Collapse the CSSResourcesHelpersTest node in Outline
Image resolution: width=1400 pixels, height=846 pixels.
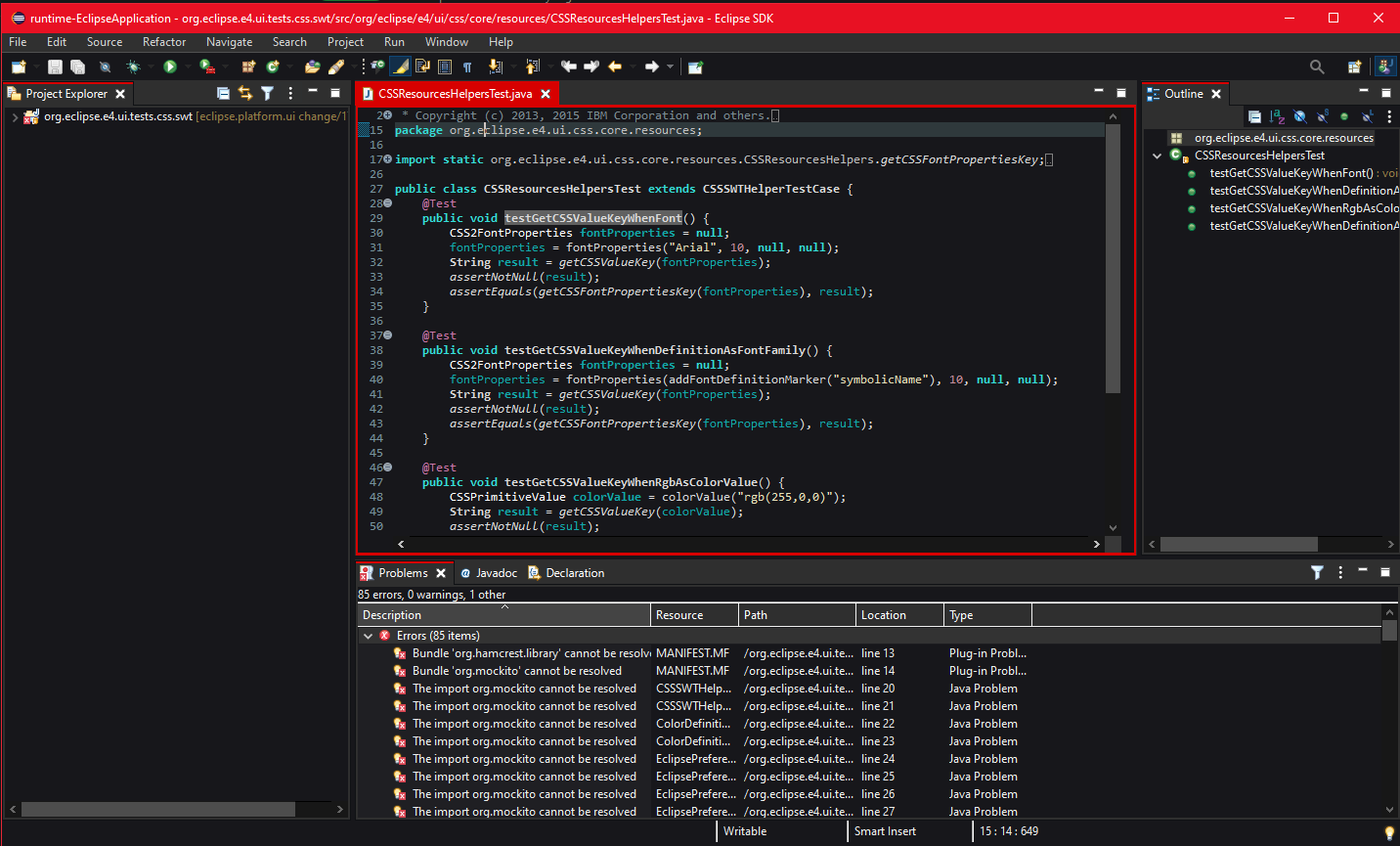click(1158, 155)
